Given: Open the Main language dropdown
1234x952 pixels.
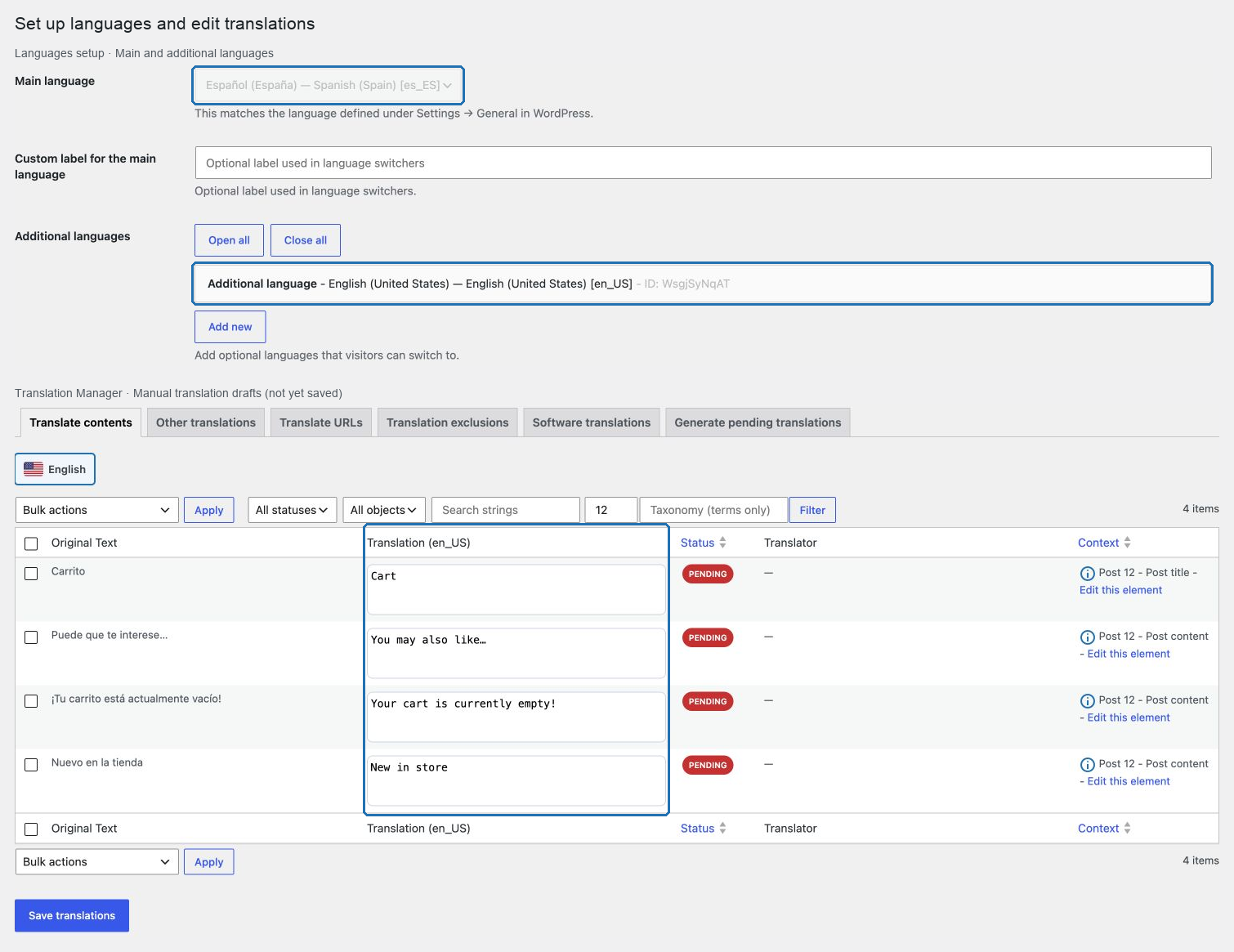Looking at the screenshot, I should click(329, 85).
